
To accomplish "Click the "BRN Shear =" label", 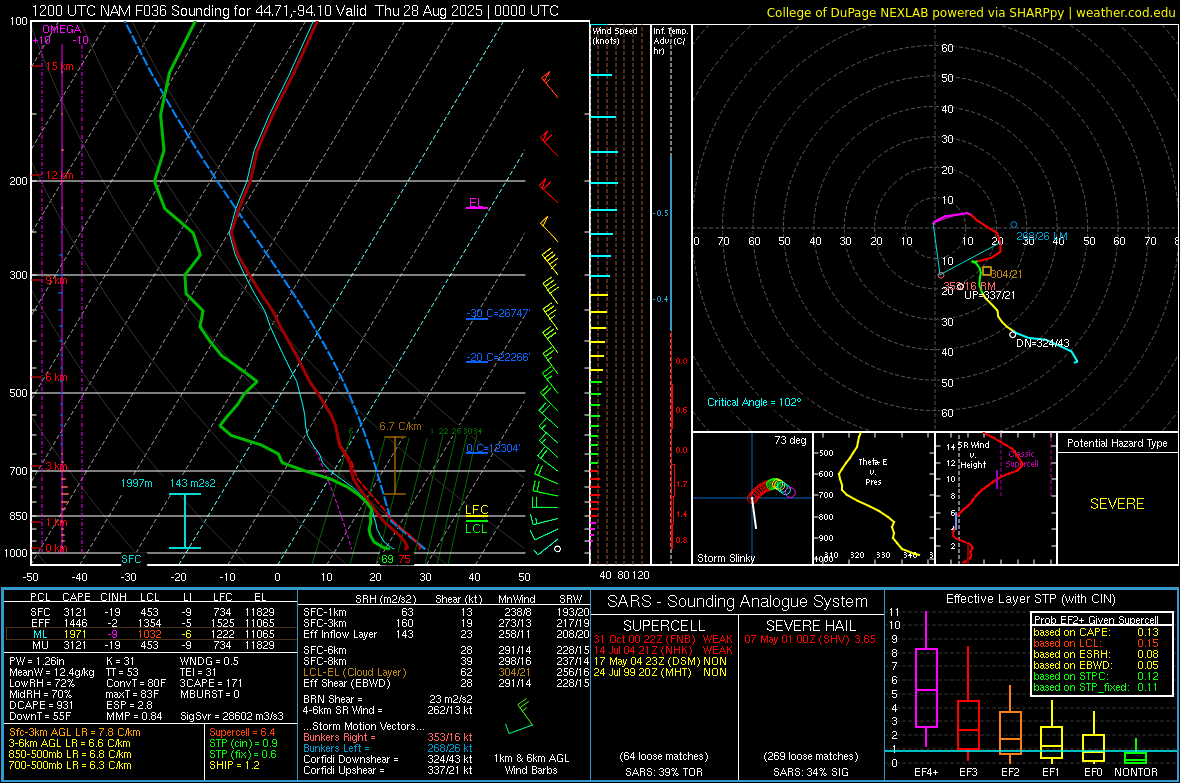I will tap(333, 699).
